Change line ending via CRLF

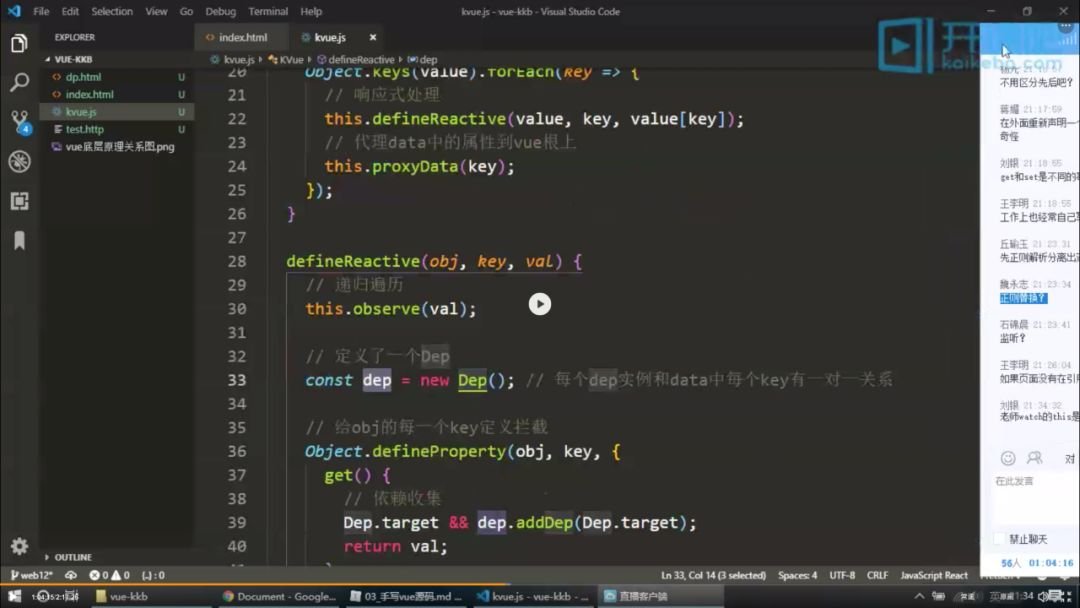[x=877, y=575]
